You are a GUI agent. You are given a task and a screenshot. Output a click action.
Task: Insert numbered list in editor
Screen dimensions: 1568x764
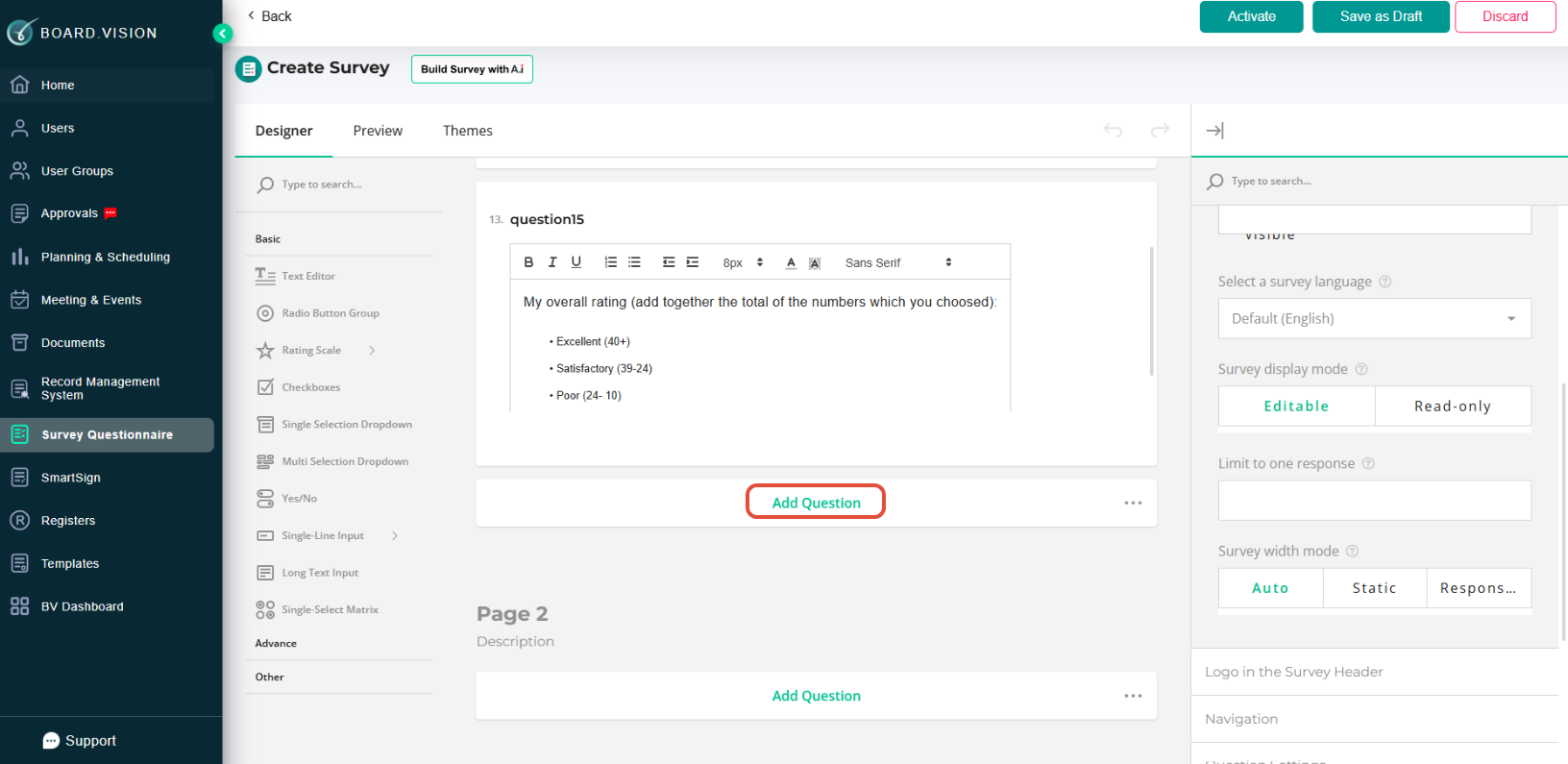click(610, 262)
